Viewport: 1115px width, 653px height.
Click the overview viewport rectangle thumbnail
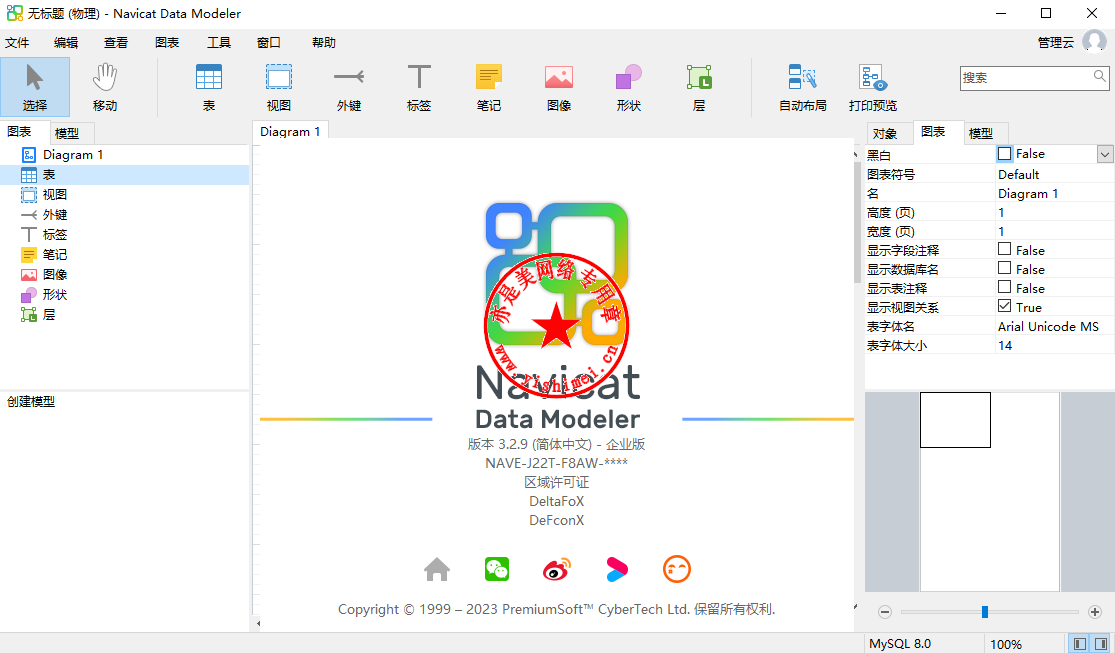click(955, 420)
